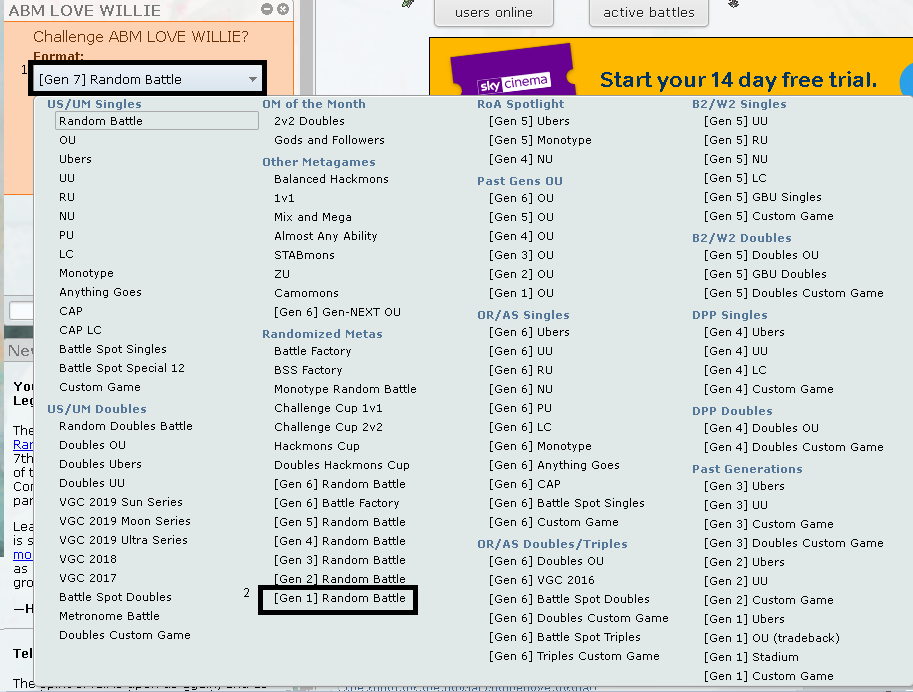
Task: Select the [Gen 5] Random Battle format
Action: [339, 522]
